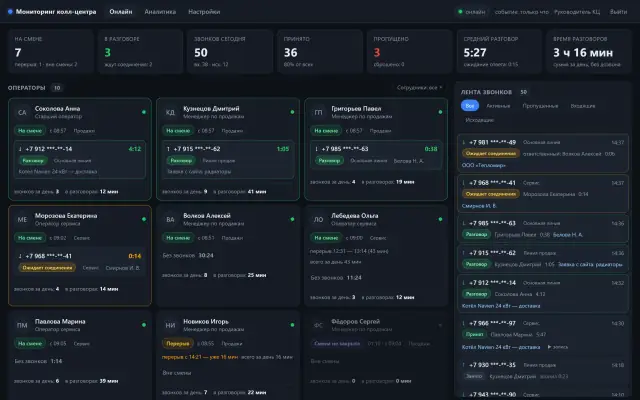
Task: Click the Время разговоров stat card
Action: pyautogui.click(x=589, y=51)
